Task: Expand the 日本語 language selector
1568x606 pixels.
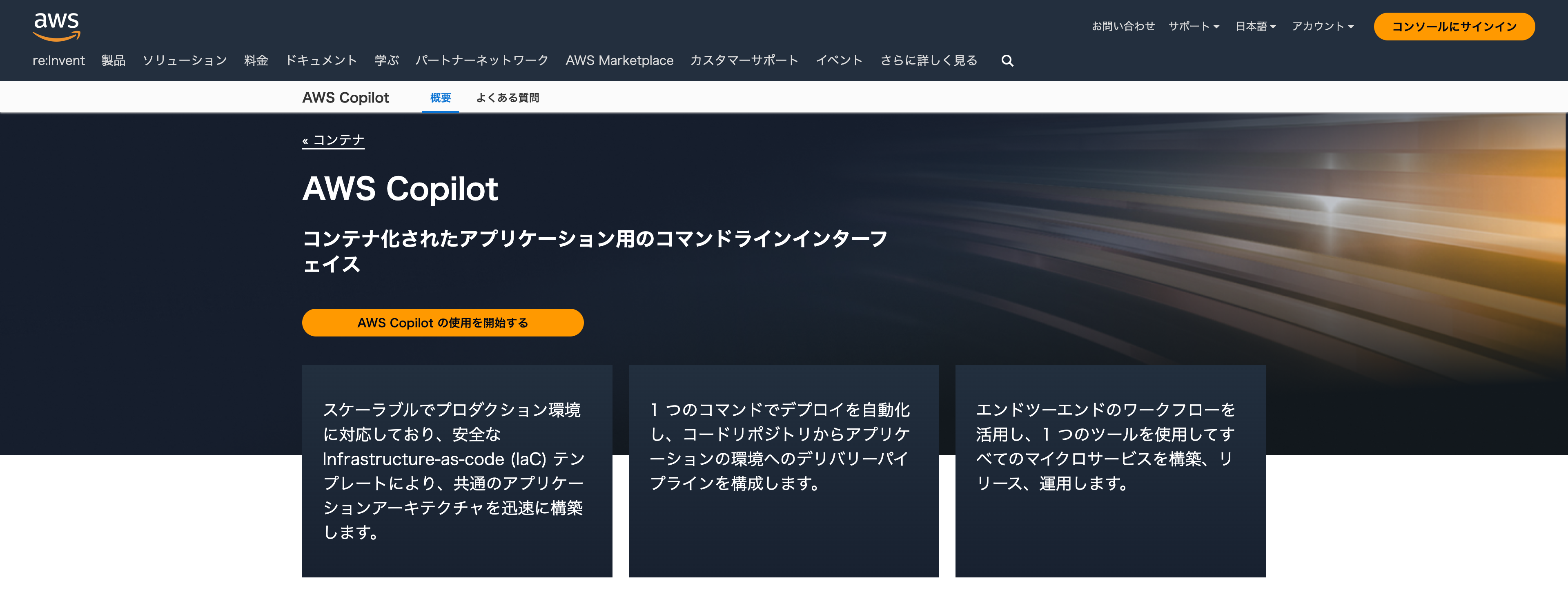Action: [1255, 26]
